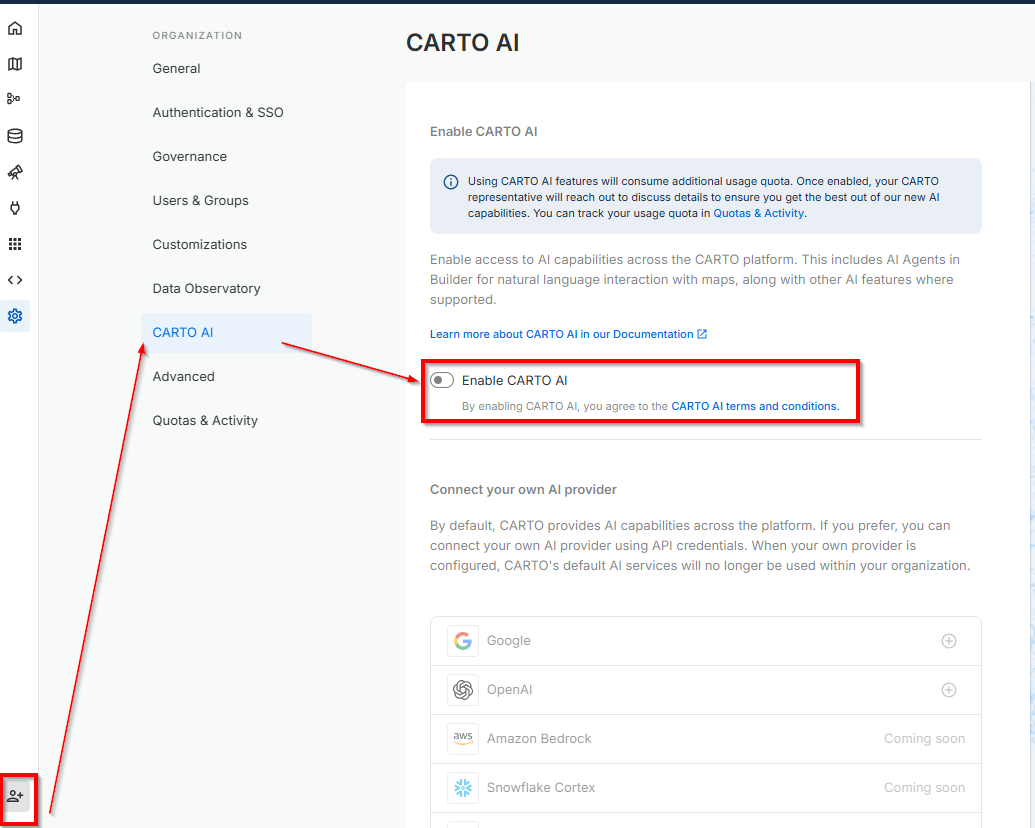Image resolution: width=1035 pixels, height=828 pixels.
Task: Open the Data Explorer database icon
Action: [x=15, y=136]
